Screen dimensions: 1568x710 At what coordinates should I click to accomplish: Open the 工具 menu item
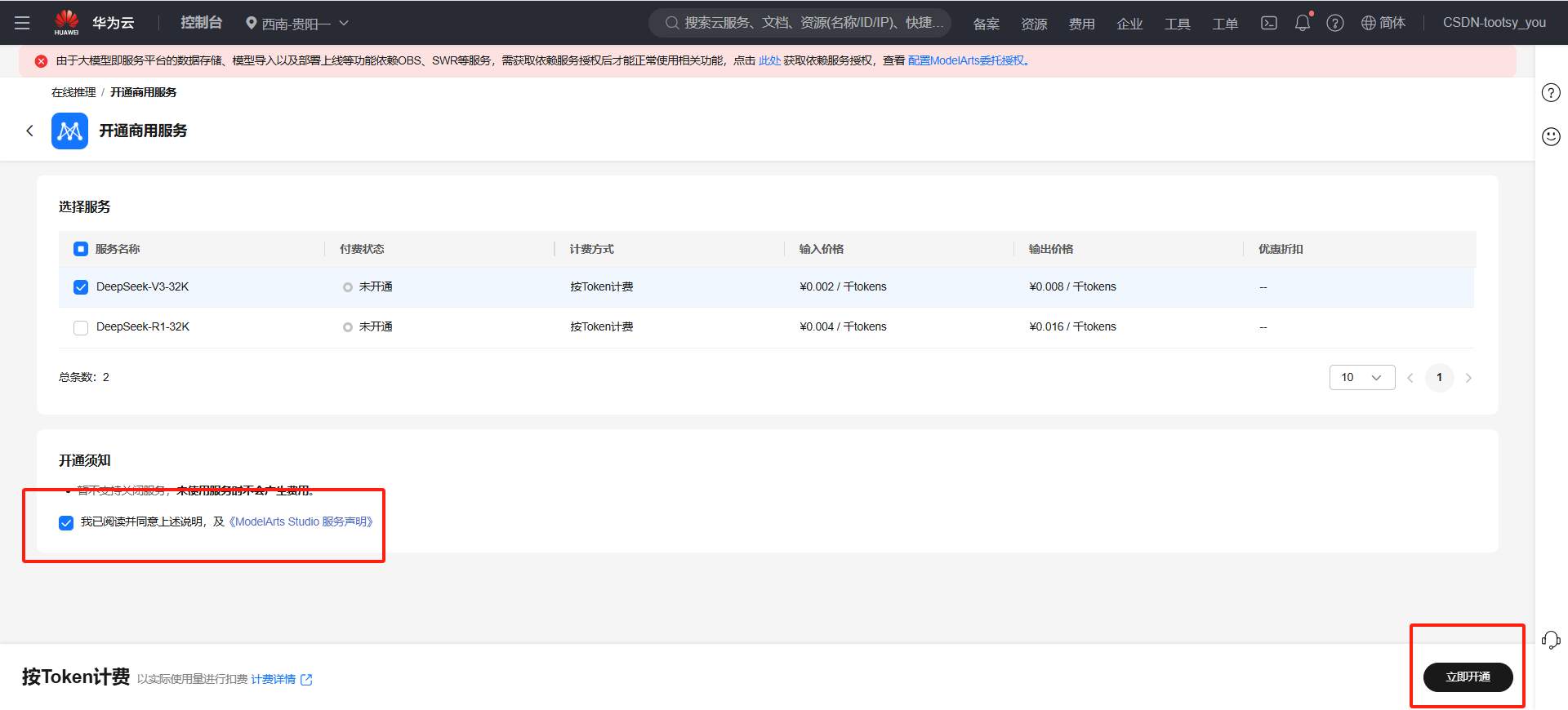tap(1178, 24)
